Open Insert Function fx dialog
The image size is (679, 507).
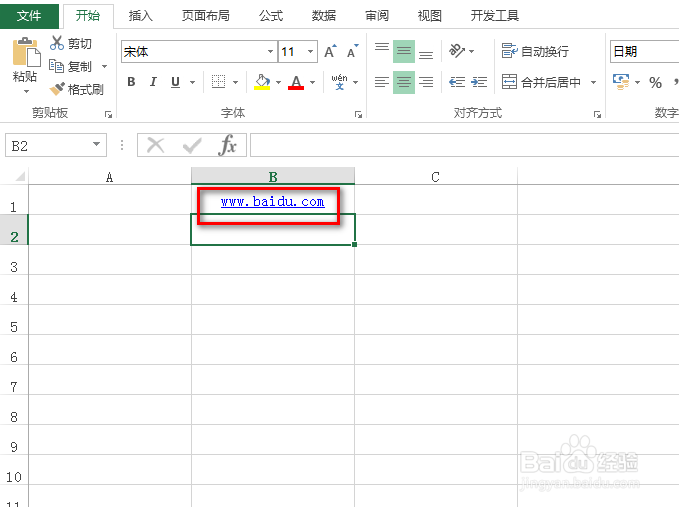click(228, 145)
